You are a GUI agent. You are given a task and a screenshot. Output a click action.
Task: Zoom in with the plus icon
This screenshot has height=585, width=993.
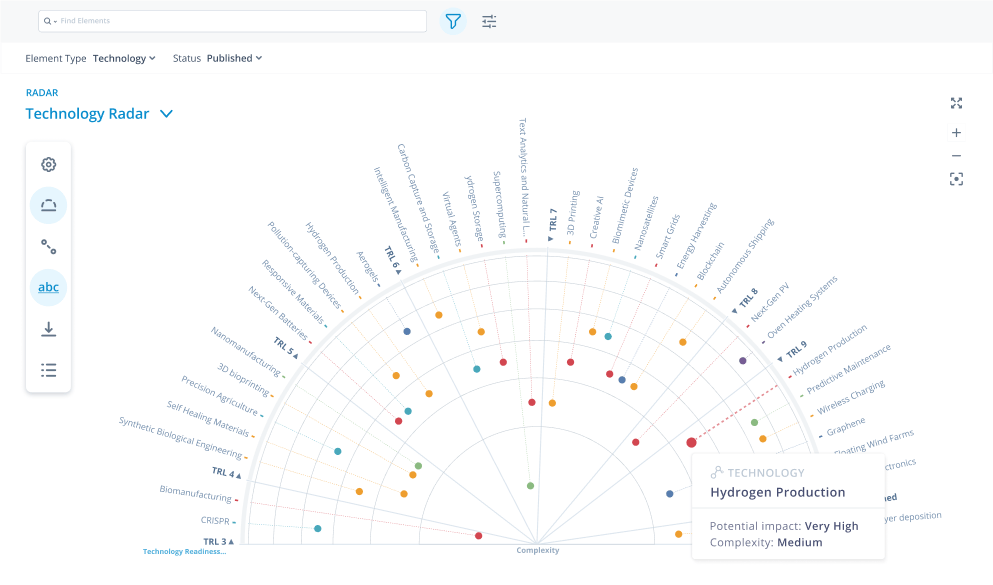pos(956,132)
